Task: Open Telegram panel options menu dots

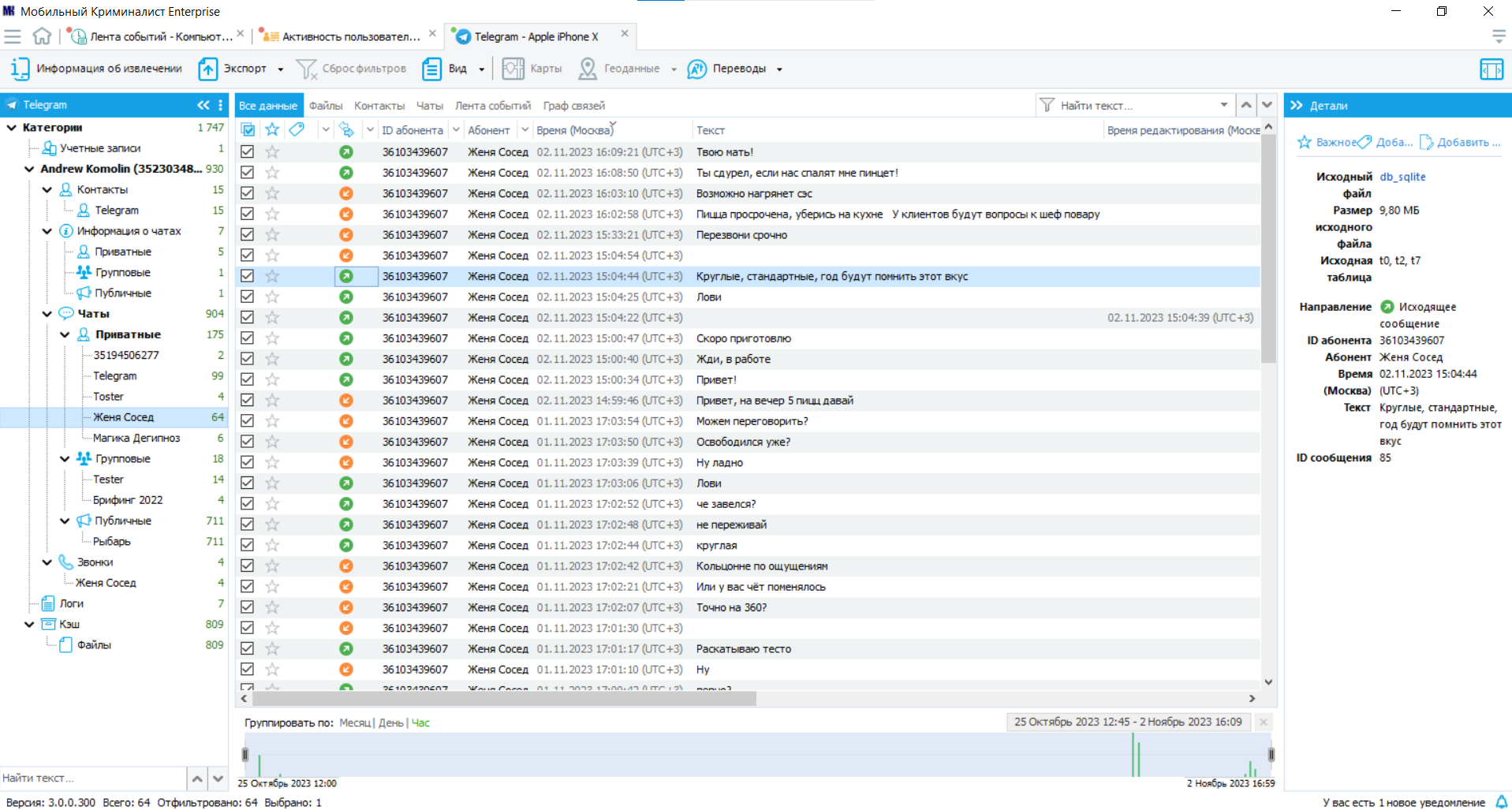Action: 221,105
